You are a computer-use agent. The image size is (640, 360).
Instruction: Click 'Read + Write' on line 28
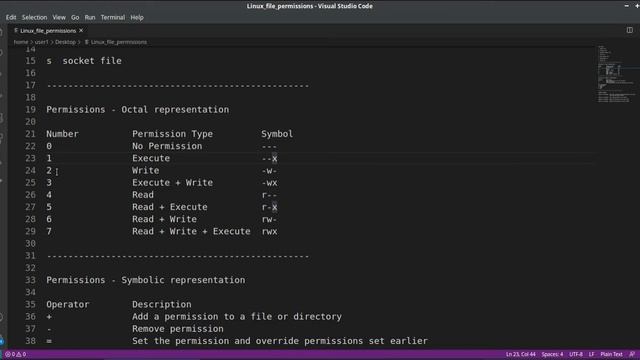point(164,219)
